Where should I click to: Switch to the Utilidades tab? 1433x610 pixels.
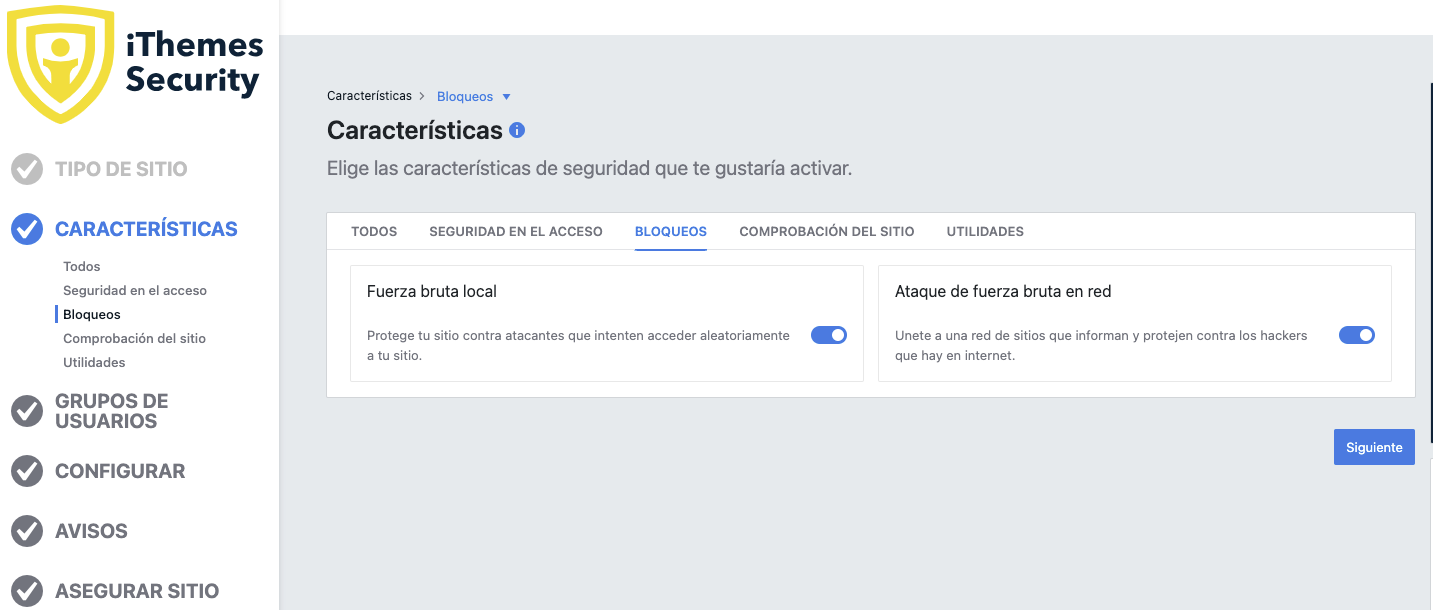point(985,231)
